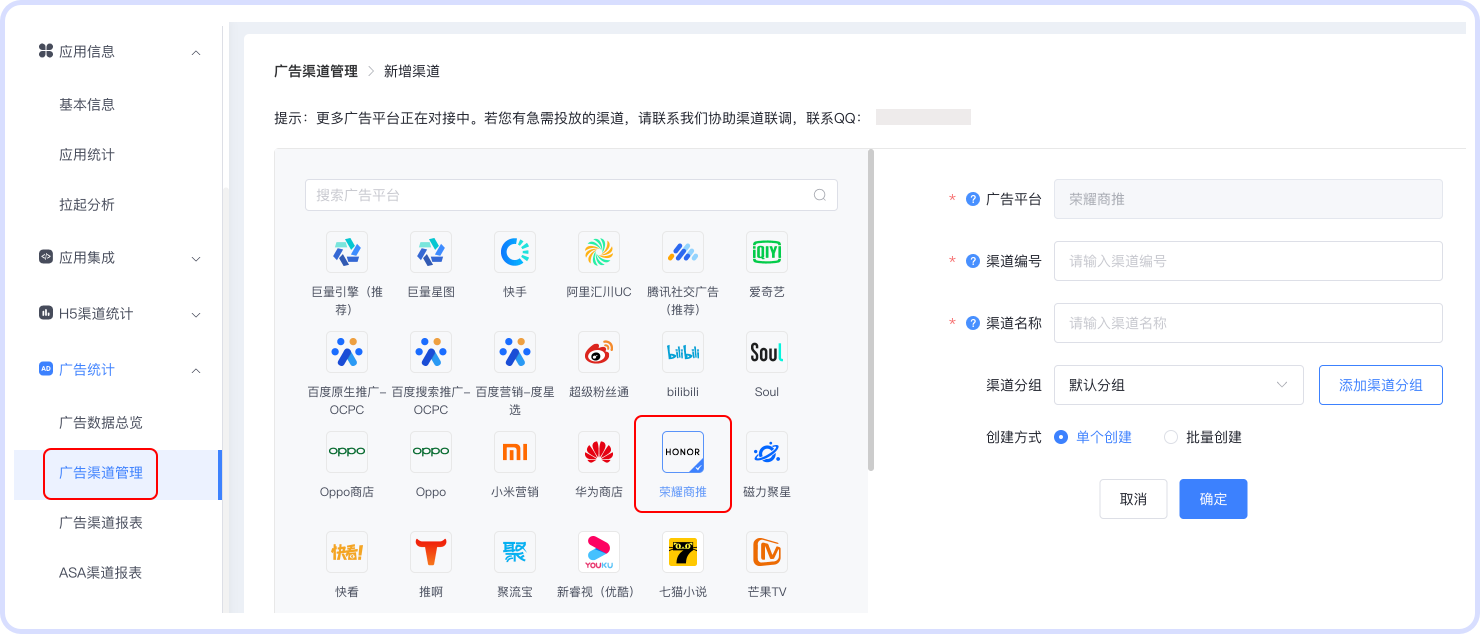This screenshot has width=1480, height=634.
Task: Select the 阿里汇川UC platform icon
Action: pyautogui.click(x=599, y=252)
